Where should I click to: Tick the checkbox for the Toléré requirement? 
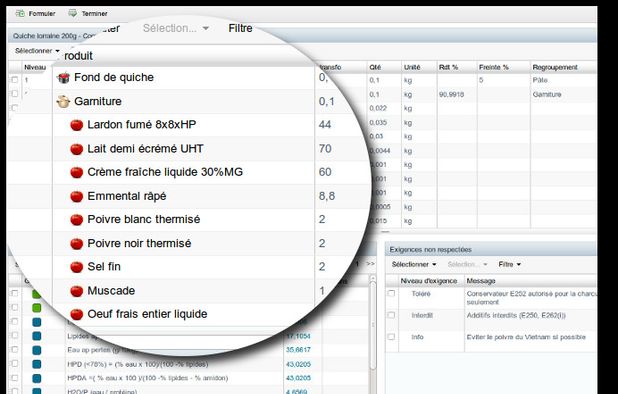point(391,294)
